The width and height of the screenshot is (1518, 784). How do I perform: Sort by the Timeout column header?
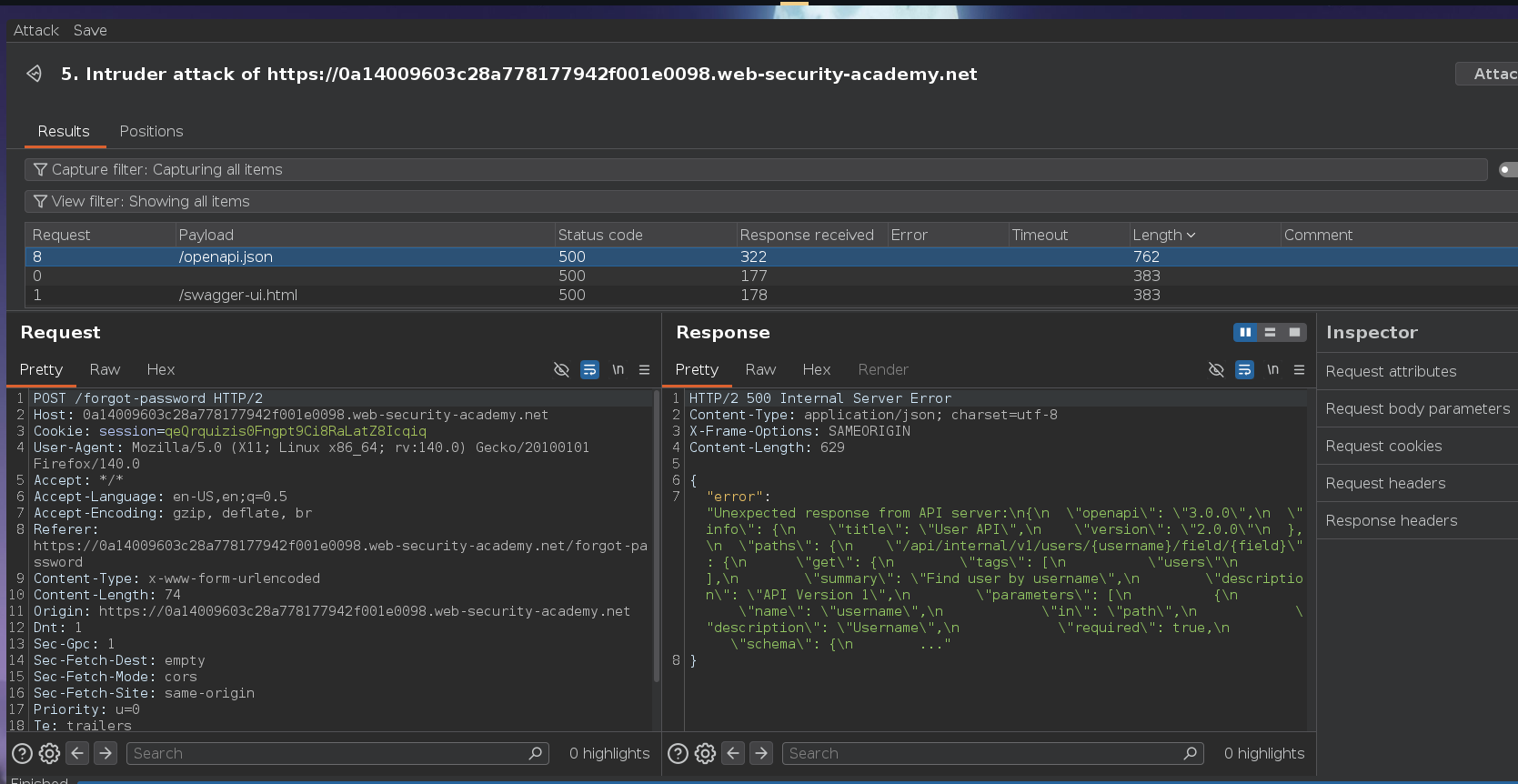[x=1069, y=235]
